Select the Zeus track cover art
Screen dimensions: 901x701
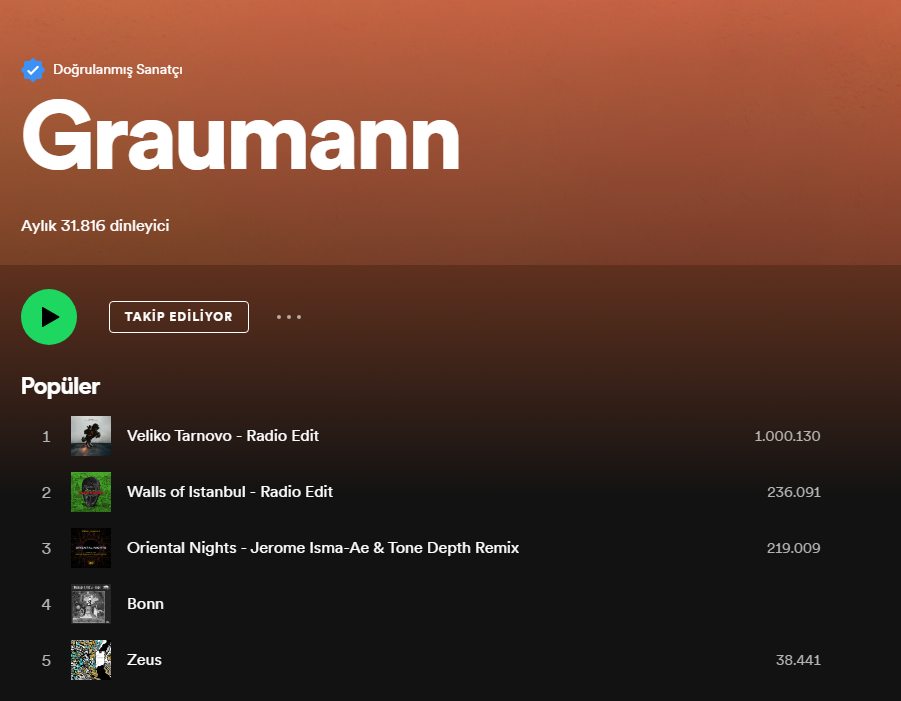(x=91, y=660)
